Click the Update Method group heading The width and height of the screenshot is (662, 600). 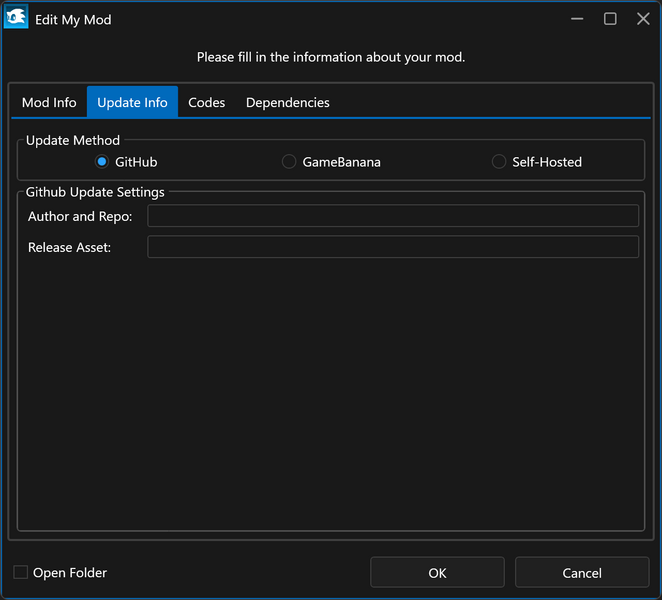pos(73,141)
